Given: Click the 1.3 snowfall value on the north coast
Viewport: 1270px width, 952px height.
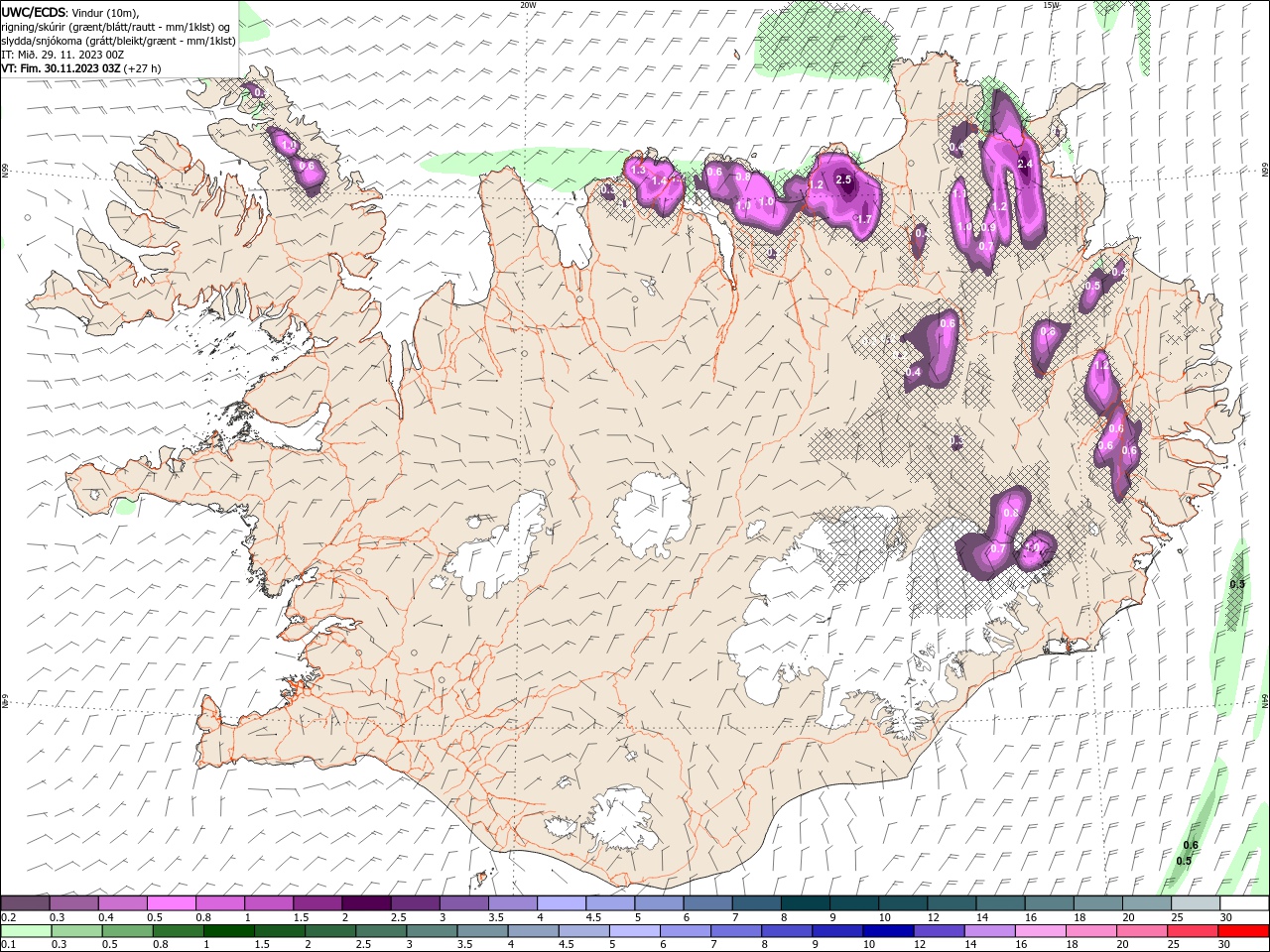Looking at the screenshot, I should tap(638, 170).
